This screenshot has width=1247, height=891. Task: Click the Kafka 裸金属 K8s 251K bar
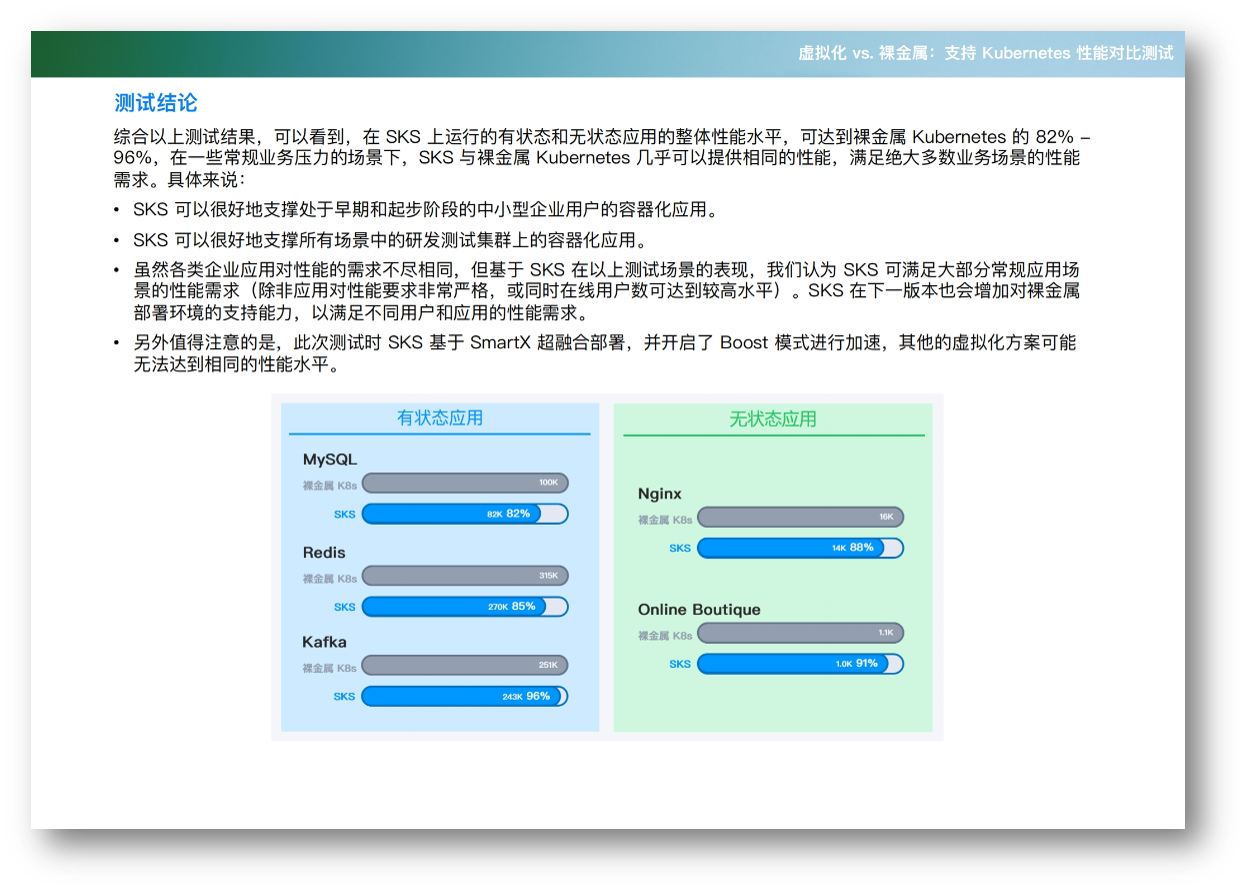coord(465,665)
